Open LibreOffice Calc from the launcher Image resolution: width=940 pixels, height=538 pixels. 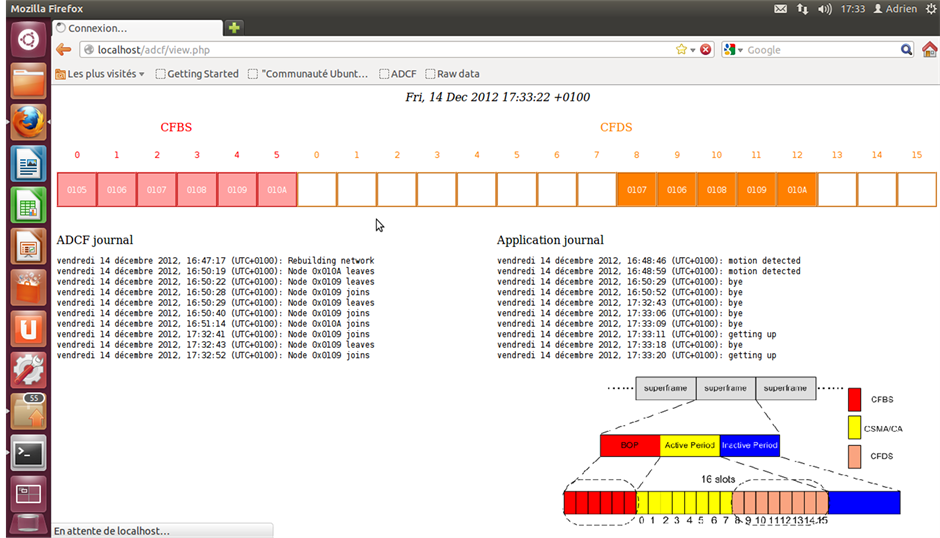(x=29, y=205)
